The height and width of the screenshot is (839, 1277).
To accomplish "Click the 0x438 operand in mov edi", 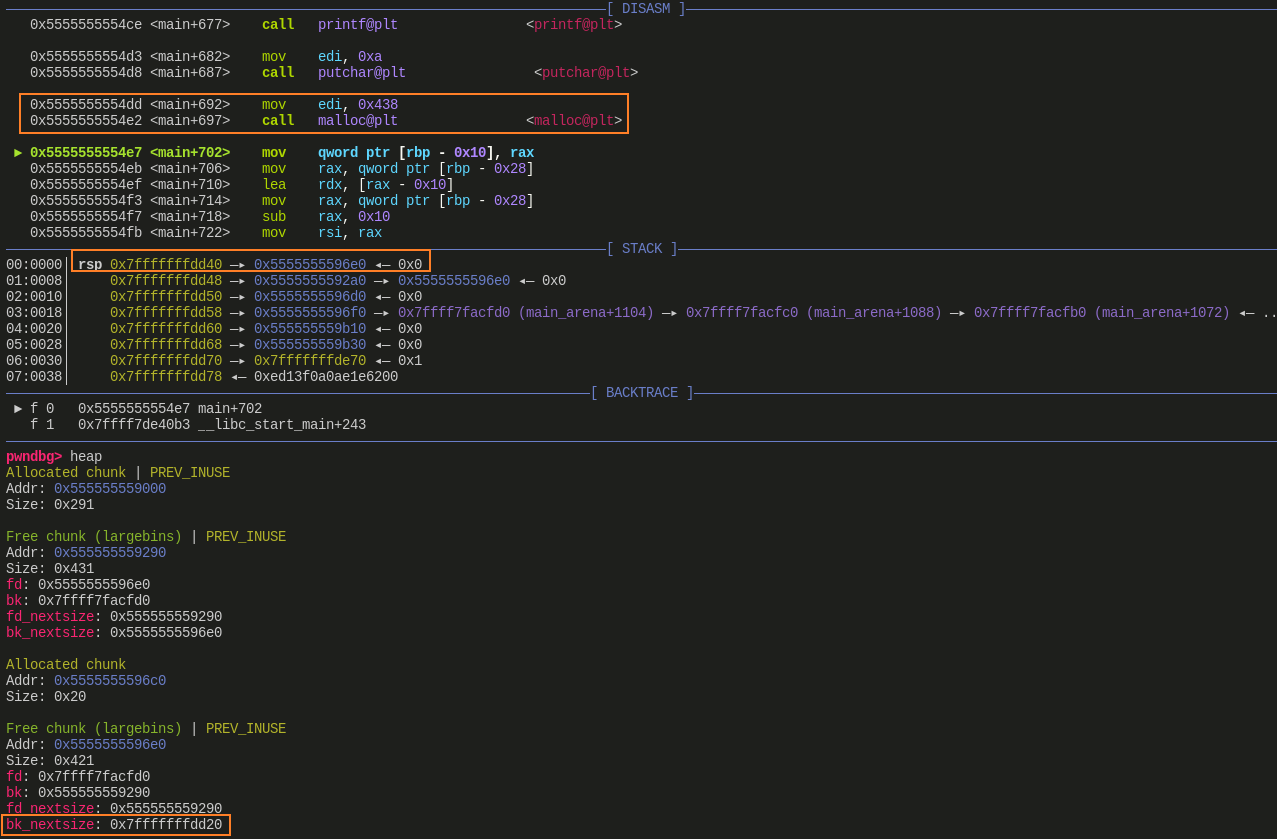I will click(x=378, y=105).
